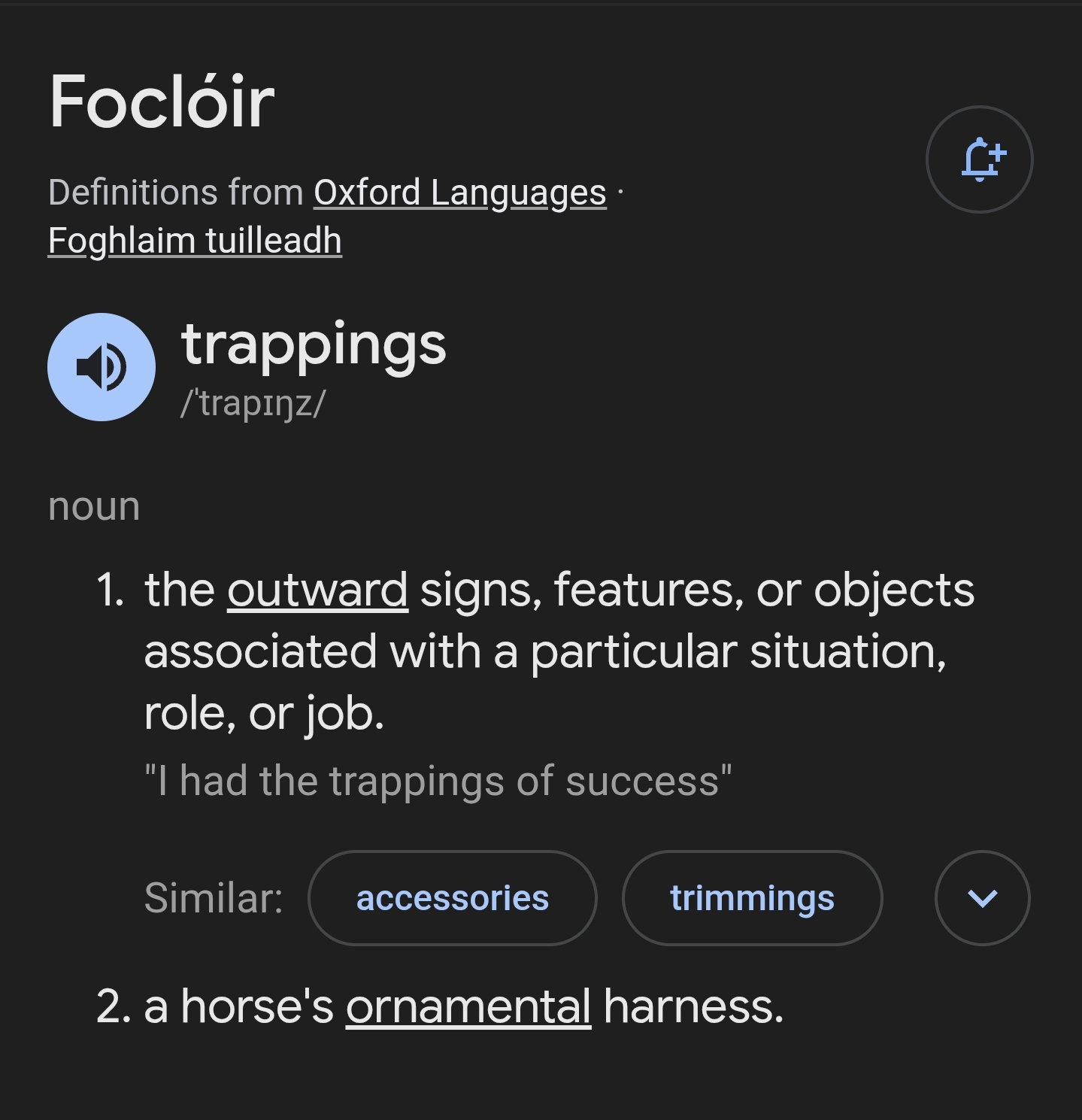Screen dimensions: 1082x1120
Task: Click the word harness in definition two
Action: pyautogui.click(x=693, y=1006)
